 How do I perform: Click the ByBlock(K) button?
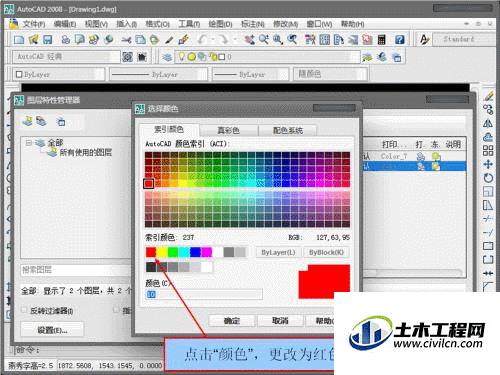[326, 252]
